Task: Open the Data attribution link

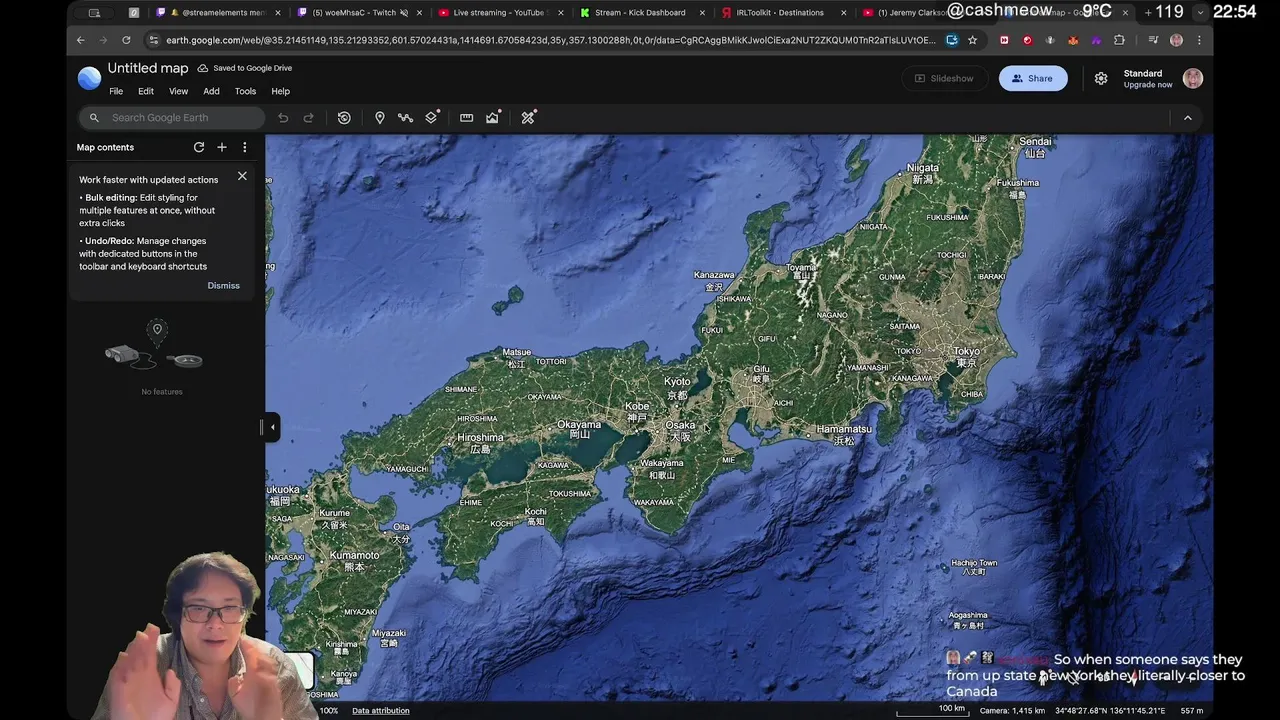Action: [381, 711]
